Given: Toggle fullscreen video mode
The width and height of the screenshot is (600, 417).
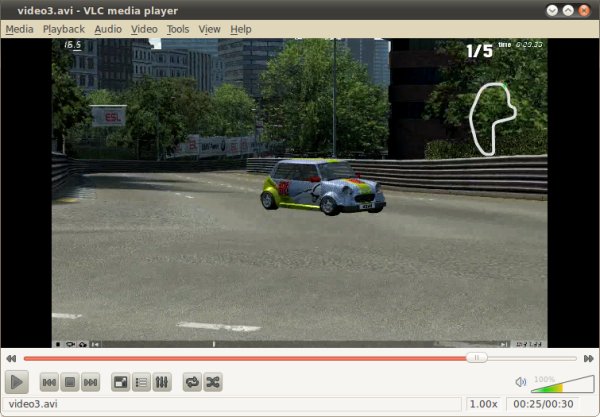Looking at the screenshot, I should tap(121, 382).
